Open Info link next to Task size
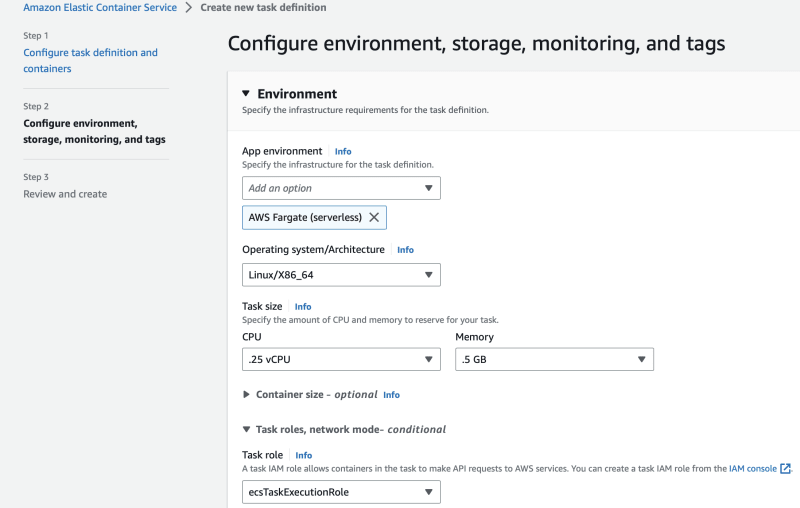 (303, 307)
